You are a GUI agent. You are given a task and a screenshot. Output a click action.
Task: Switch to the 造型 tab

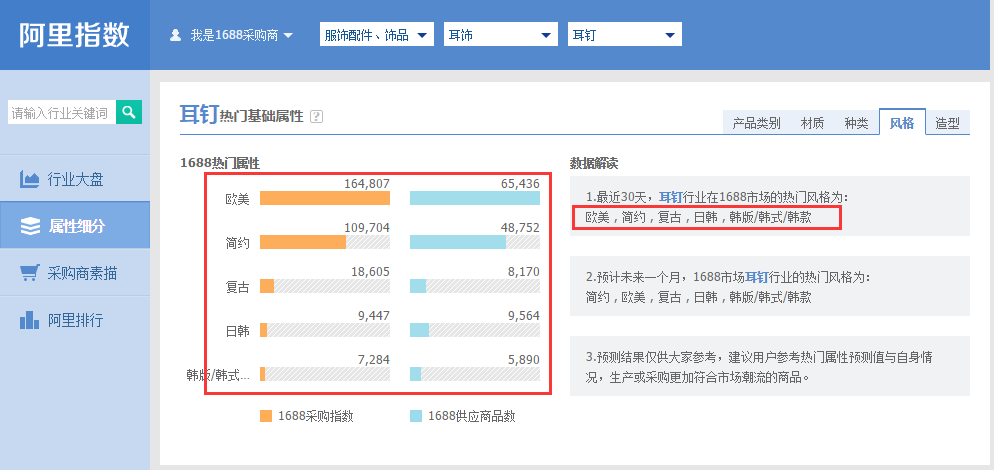point(947,123)
